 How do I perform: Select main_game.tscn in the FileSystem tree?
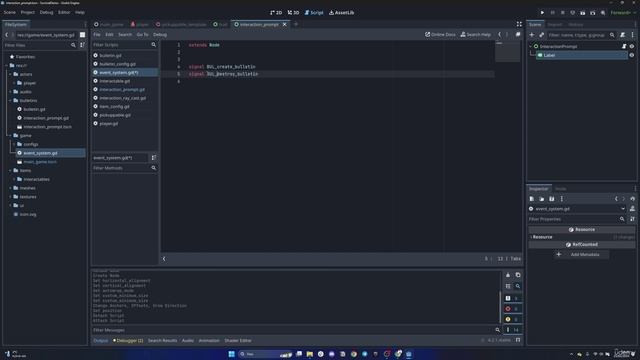[40, 162]
